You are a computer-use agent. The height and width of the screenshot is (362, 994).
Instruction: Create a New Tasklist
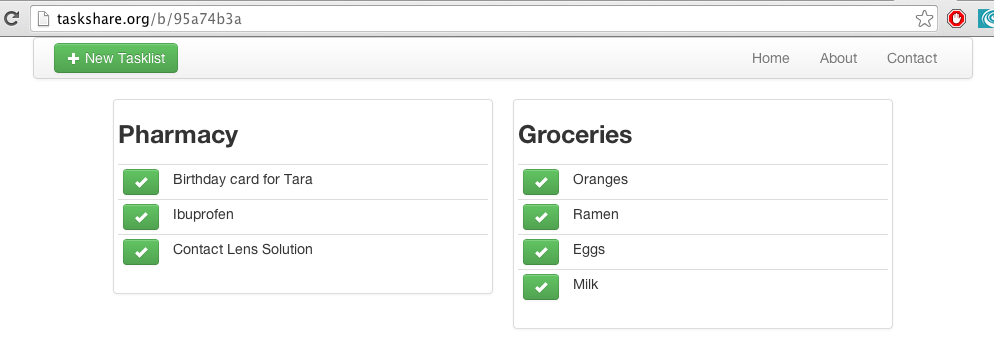tap(116, 58)
